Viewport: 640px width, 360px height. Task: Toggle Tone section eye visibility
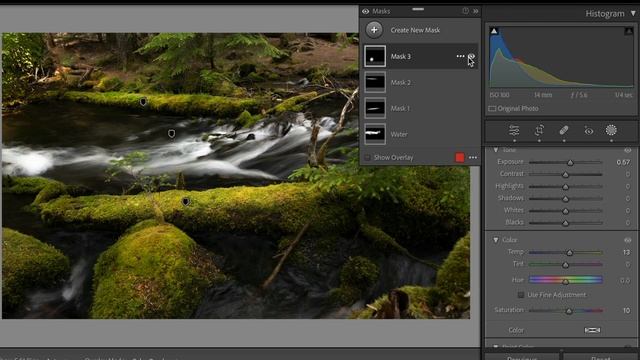point(627,150)
